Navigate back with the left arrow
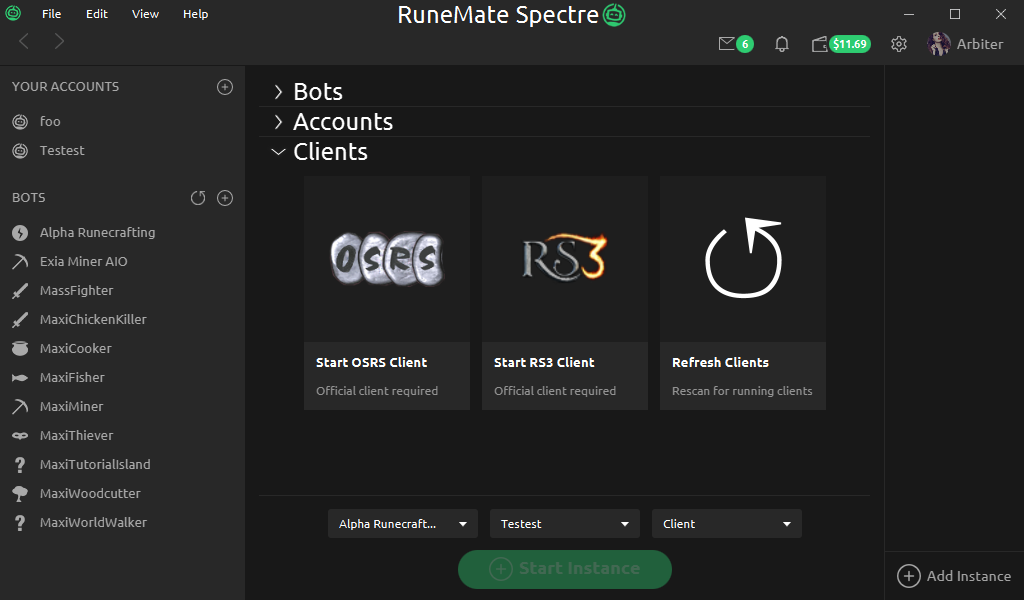The width and height of the screenshot is (1024, 600). [x=25, y=41]
